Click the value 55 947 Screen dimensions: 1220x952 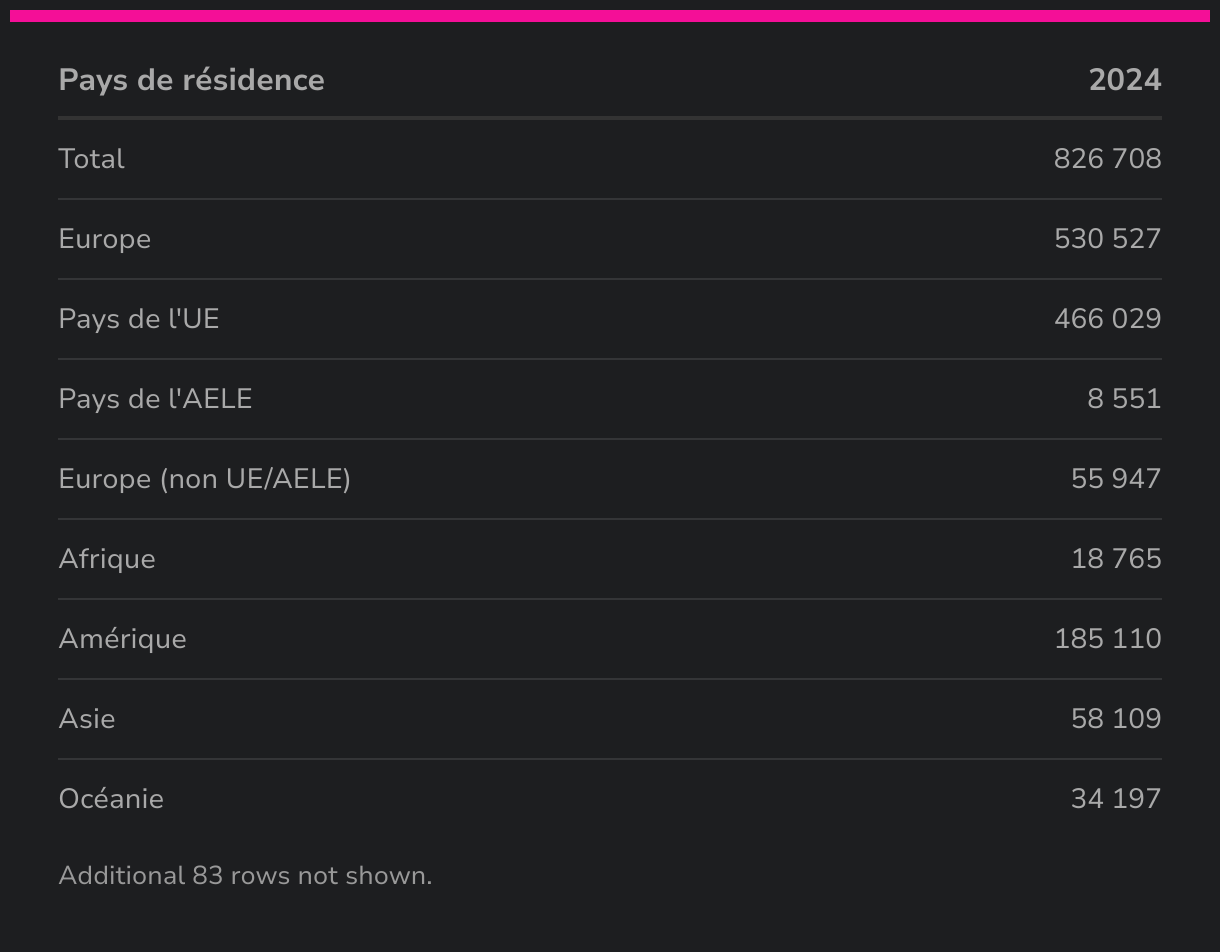[1115, 479]
